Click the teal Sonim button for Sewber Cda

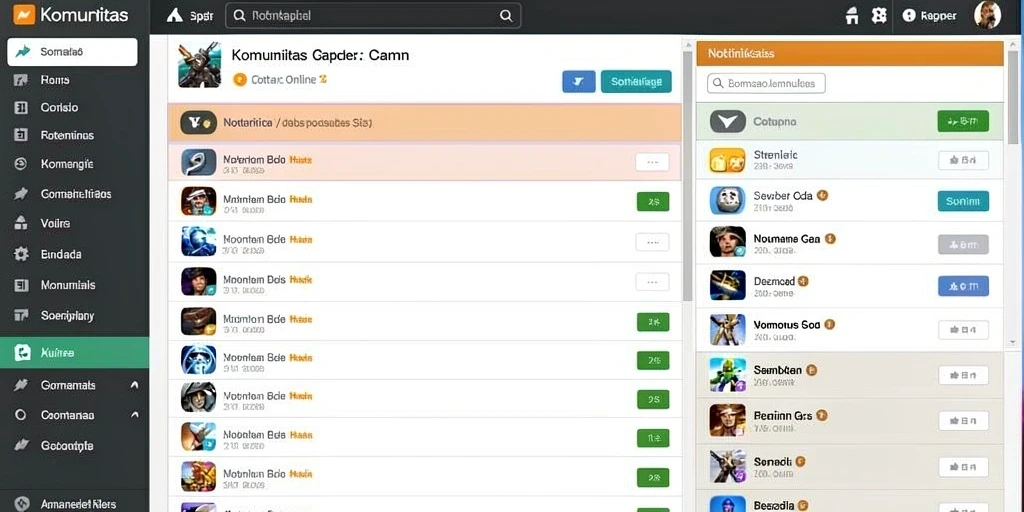(963, 201)
